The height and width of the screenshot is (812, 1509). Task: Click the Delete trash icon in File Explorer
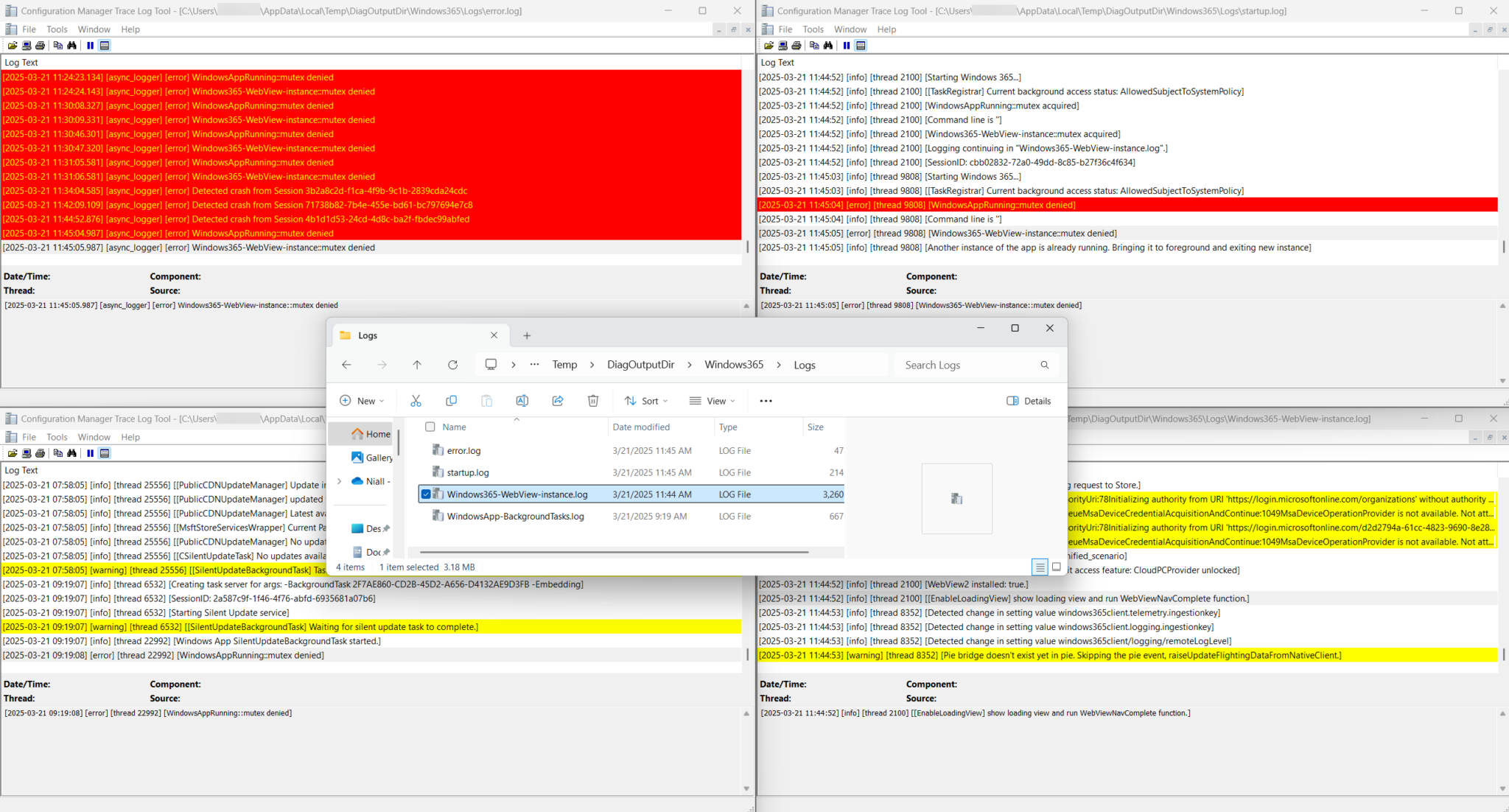point(593,401)
